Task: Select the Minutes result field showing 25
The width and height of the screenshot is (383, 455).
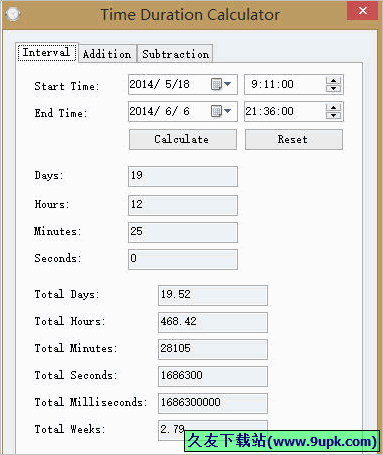Action: coord(183,232)
